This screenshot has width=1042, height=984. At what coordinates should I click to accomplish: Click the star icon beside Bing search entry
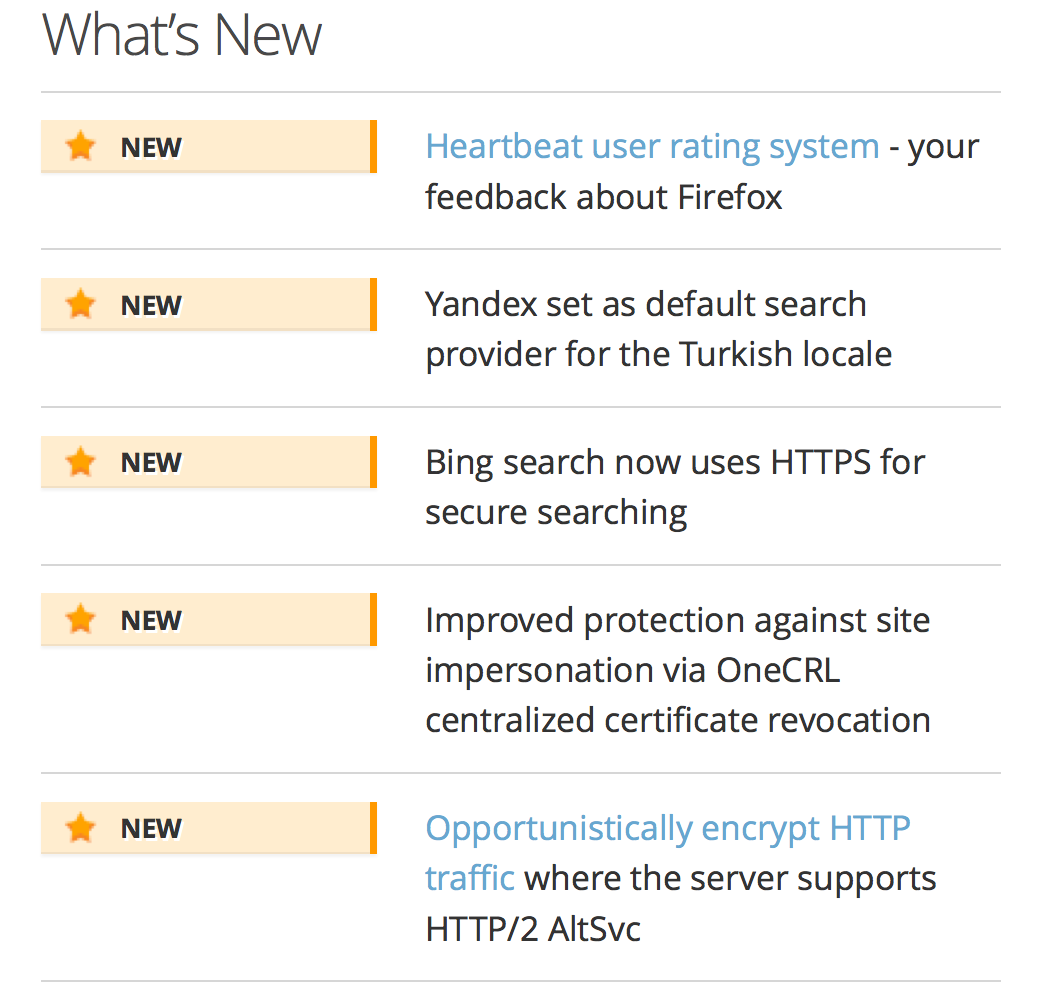pyautogui.click(x=80, y=463)
